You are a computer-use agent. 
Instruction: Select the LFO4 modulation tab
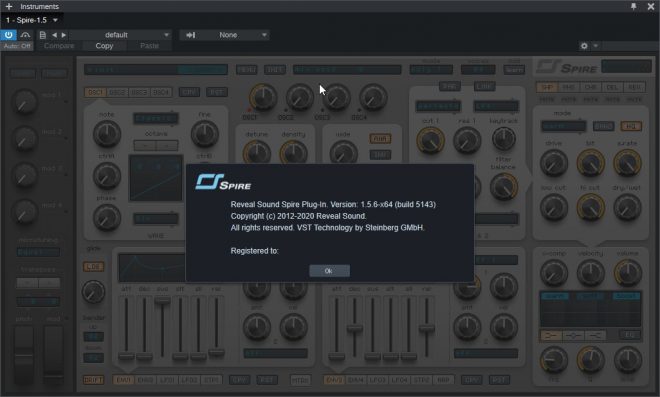point(399,380)
